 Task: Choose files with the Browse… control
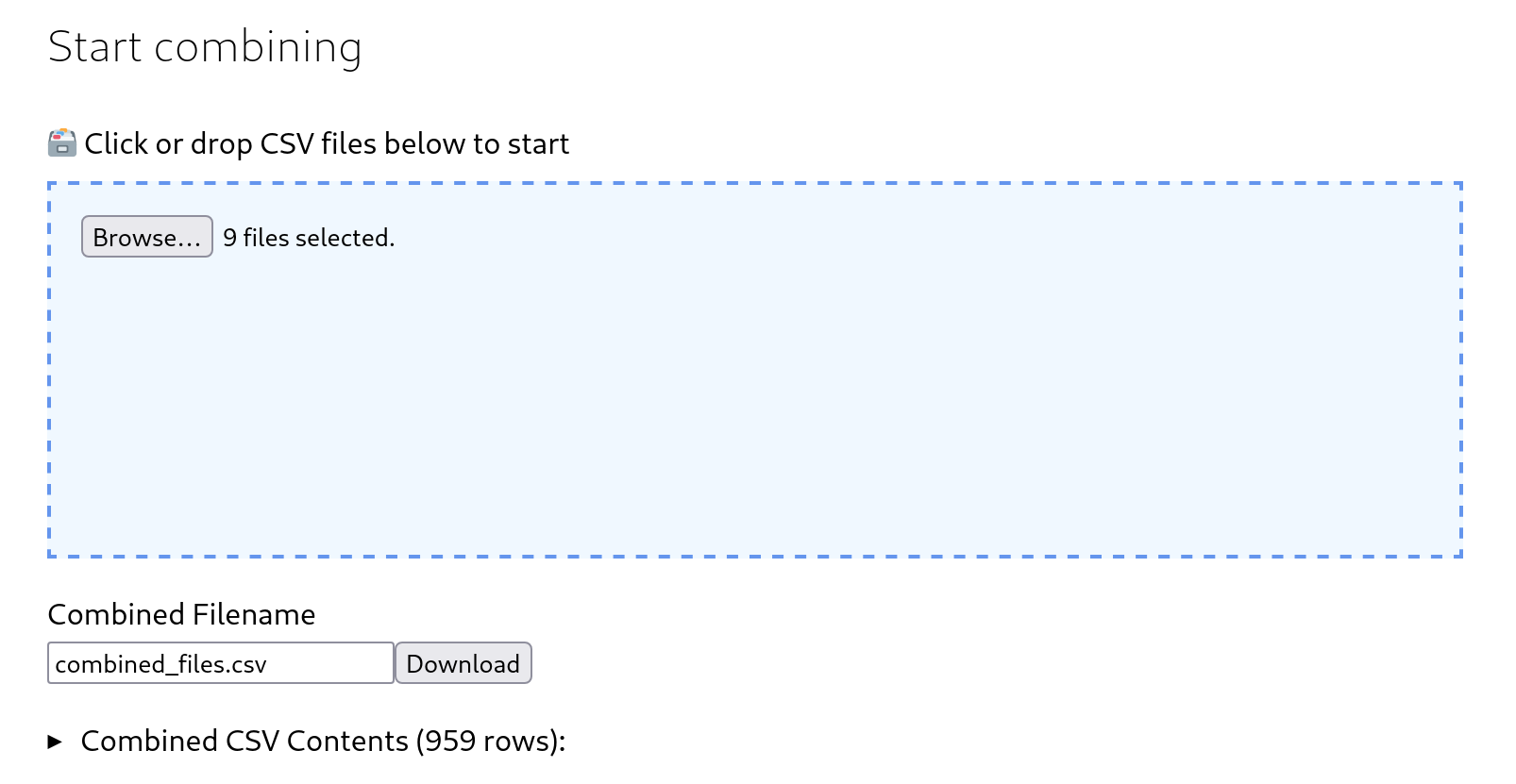pos(147,237)
